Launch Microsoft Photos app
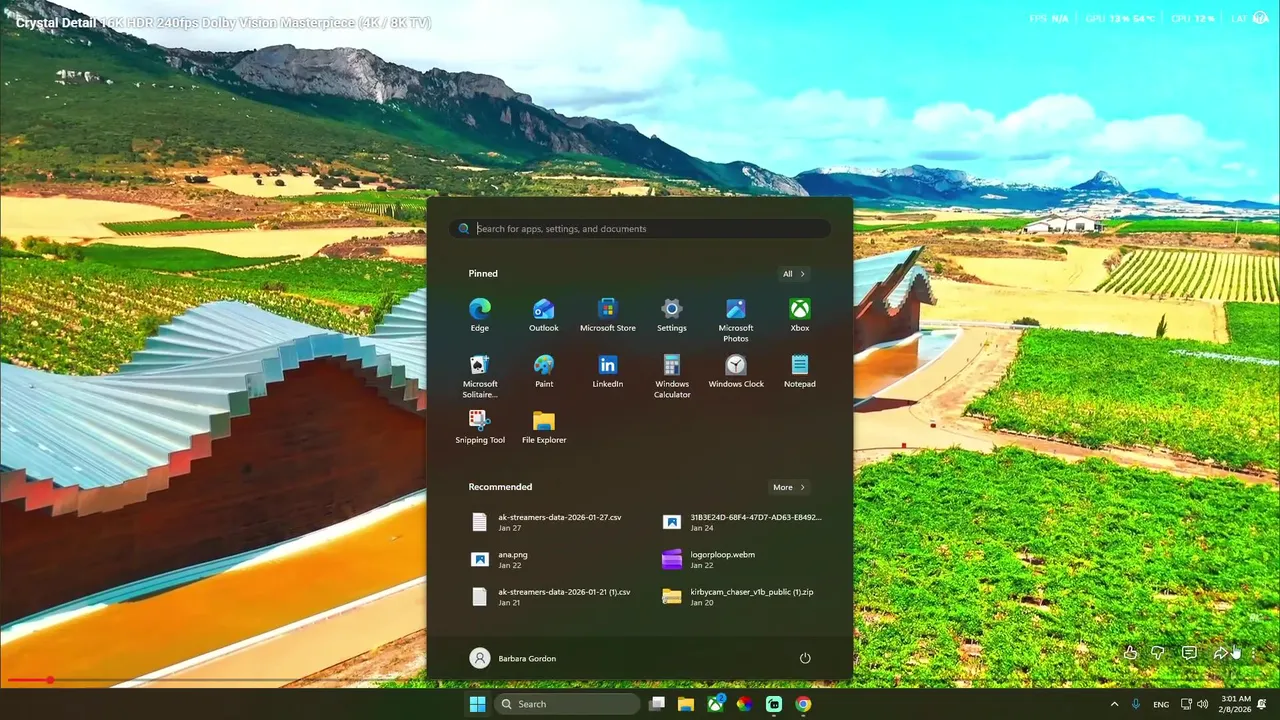Image resolution: width=1280 pixels, height=720 pixels. [736, 320]
